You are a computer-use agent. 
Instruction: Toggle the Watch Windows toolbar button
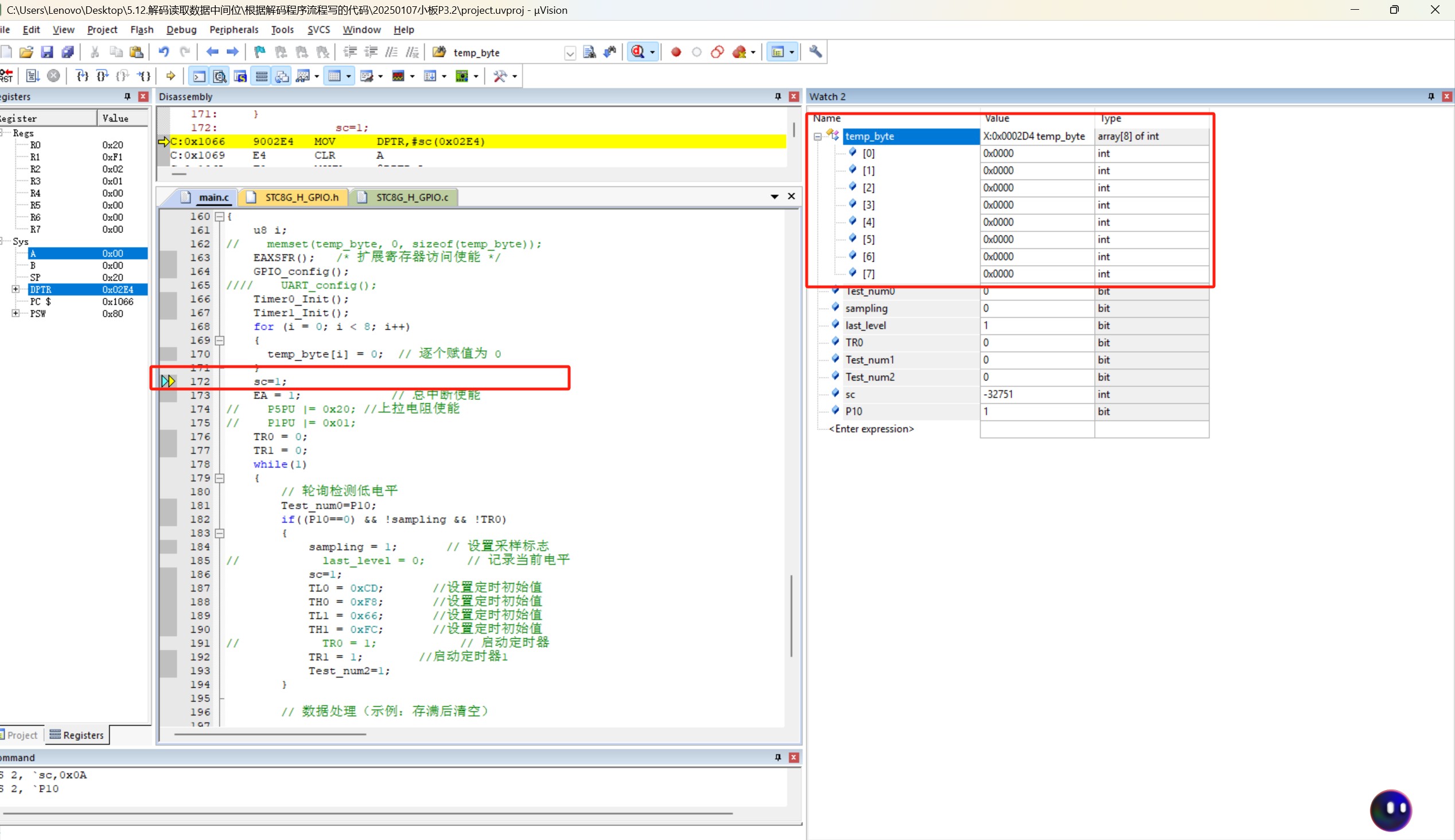pos(302,76)
